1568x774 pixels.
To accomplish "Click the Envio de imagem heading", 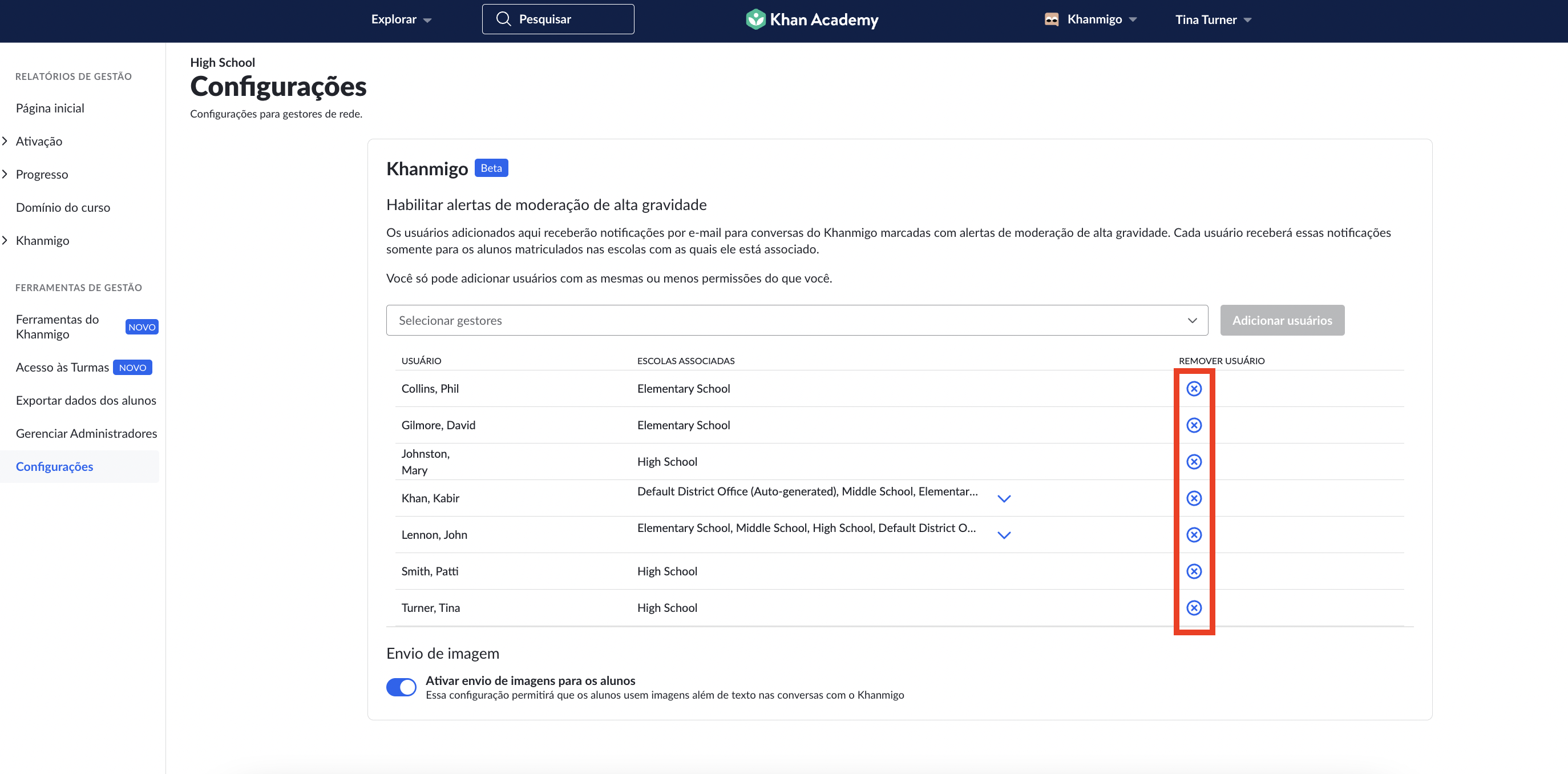I will pos(443,654).
